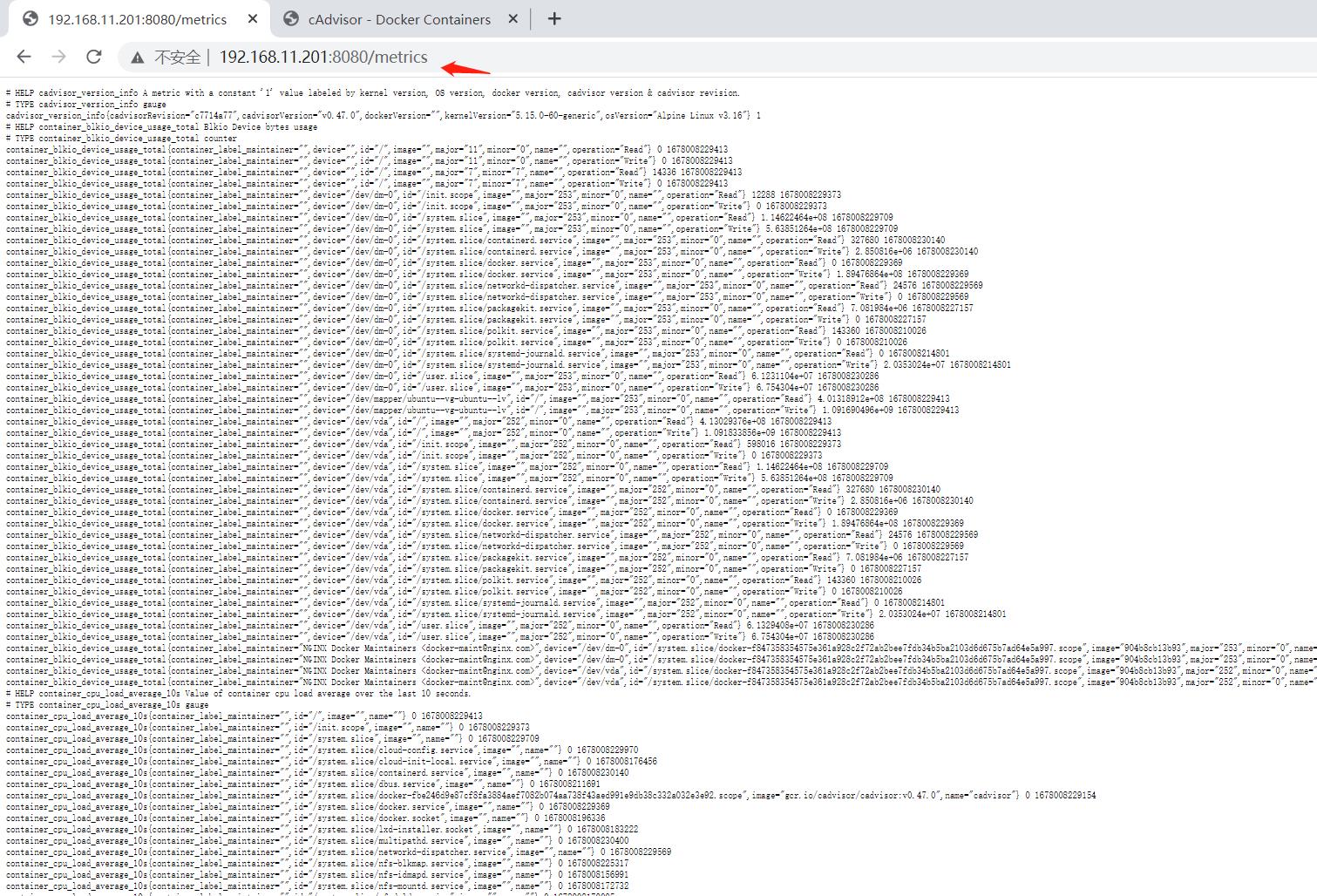
Task: Click the cpu load row for nfs-idmapd.service
Action: (317, 874)
